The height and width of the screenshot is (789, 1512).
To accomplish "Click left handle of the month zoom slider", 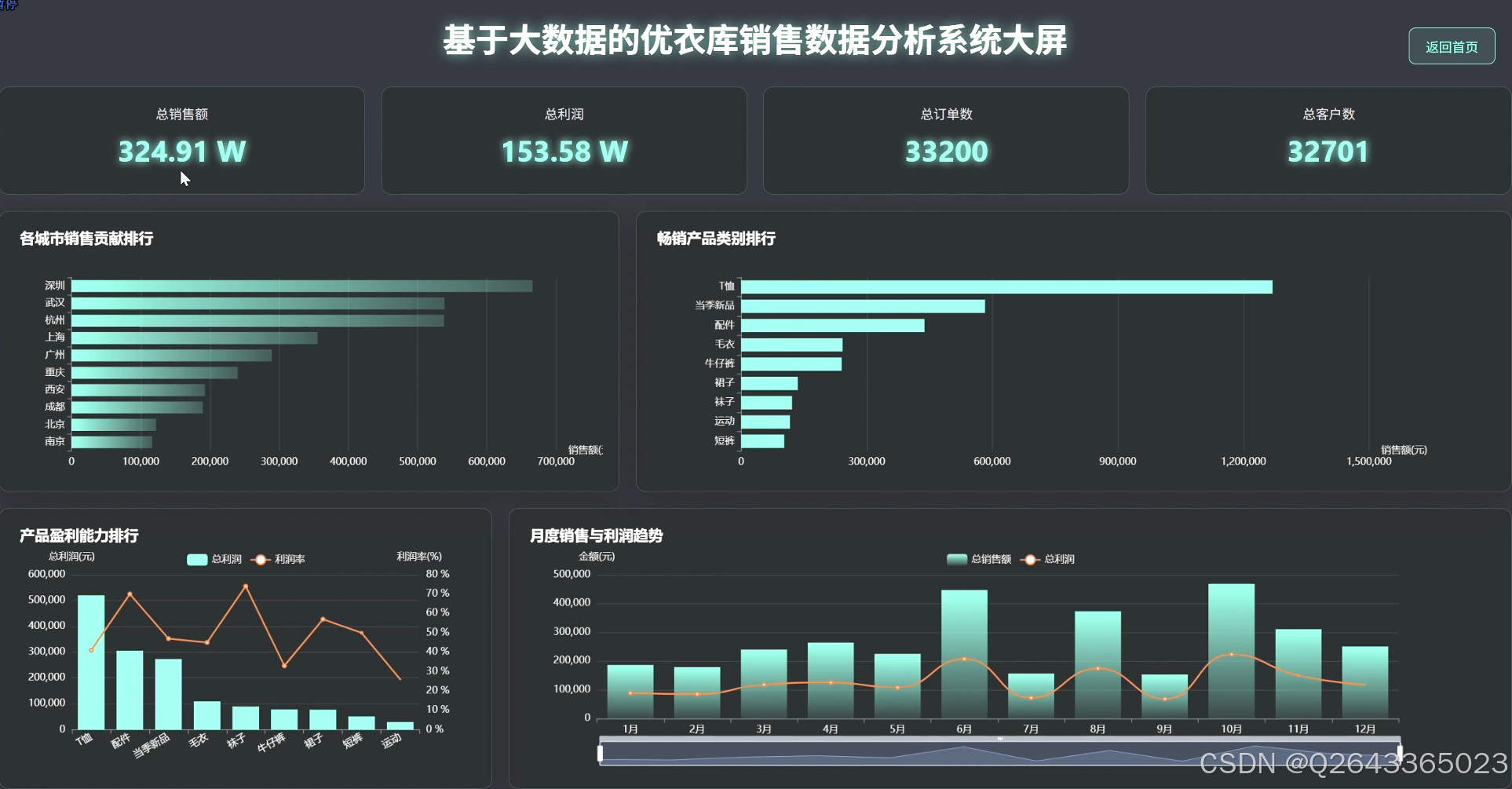I will (601, 753).
